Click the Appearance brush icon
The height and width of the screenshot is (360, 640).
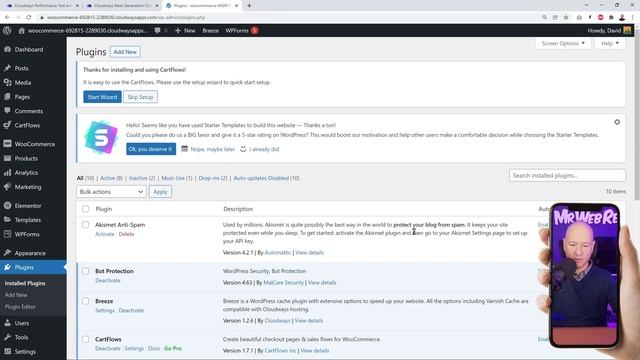pos(7,253)
